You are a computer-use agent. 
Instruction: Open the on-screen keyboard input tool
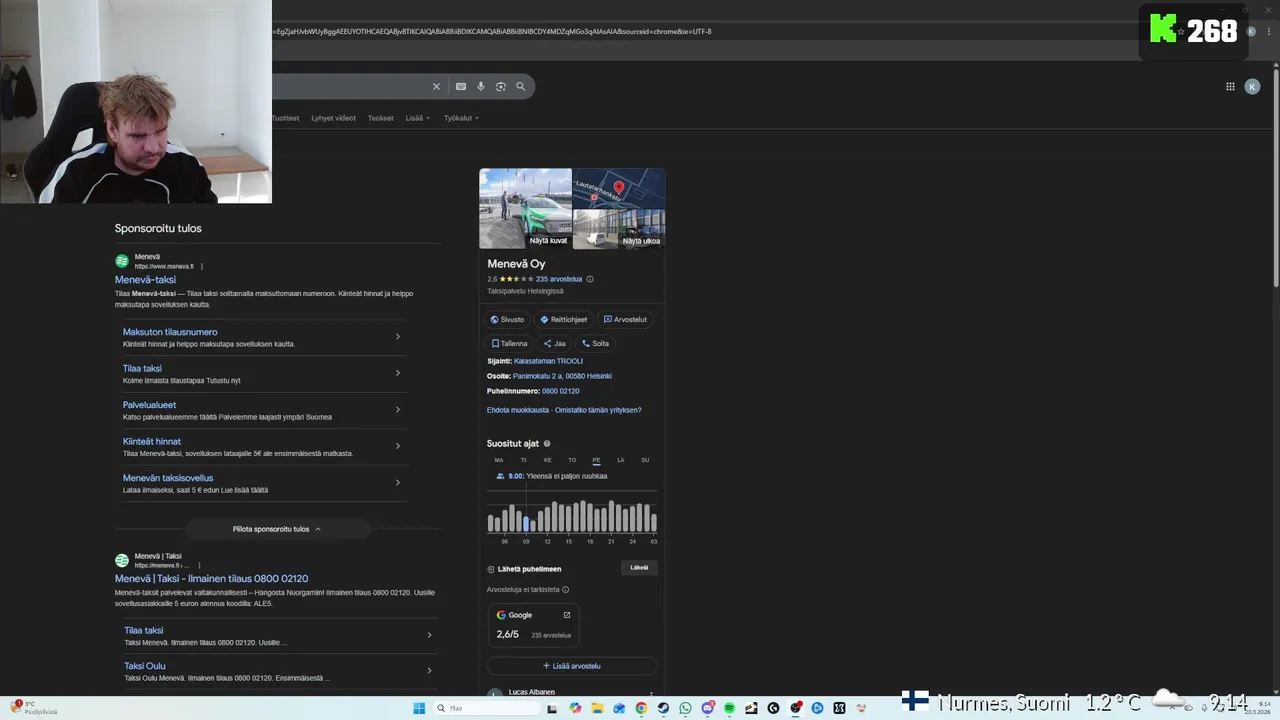(461, 87)
